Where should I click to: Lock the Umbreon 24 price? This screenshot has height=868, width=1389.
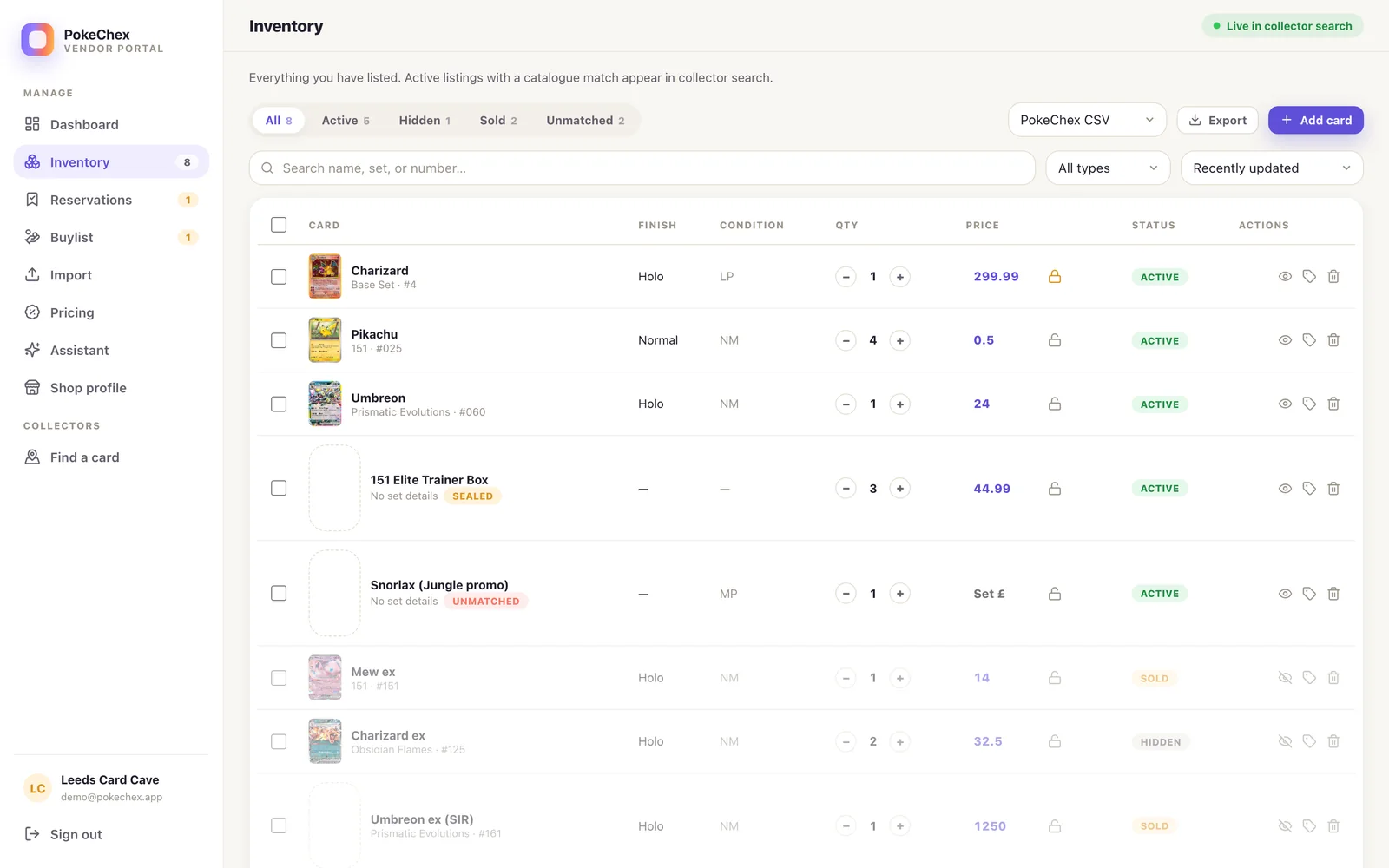point(1055,404)
